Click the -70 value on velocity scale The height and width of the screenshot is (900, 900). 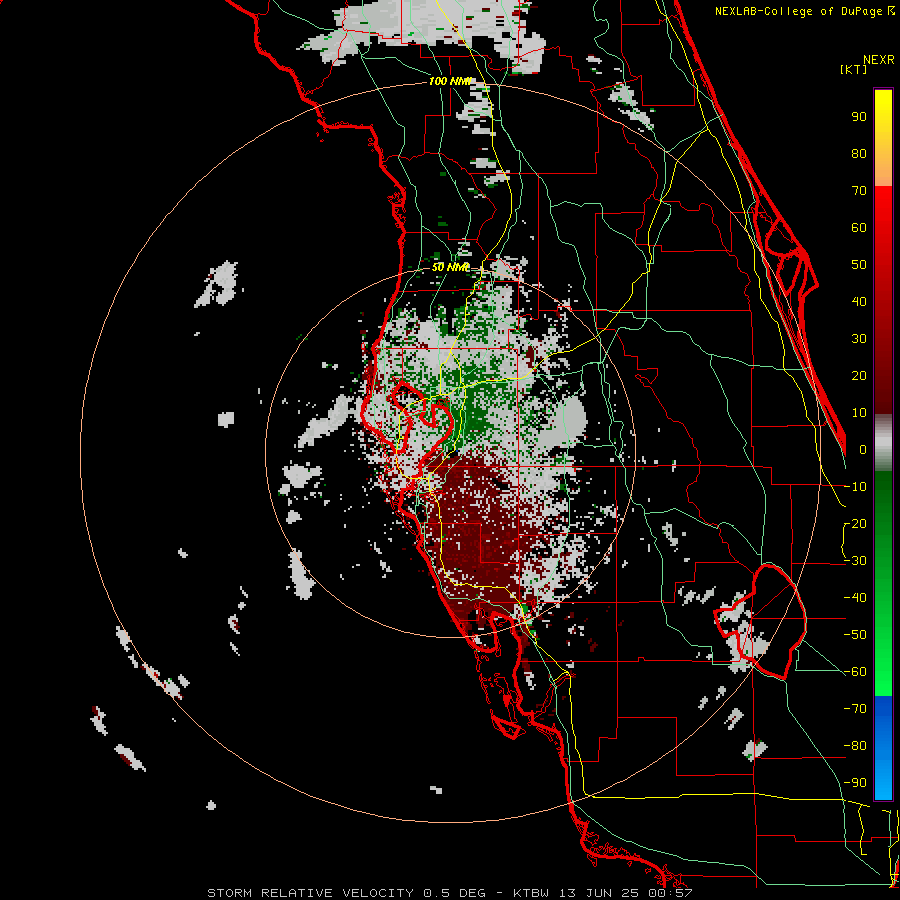[x=855, y=709]
